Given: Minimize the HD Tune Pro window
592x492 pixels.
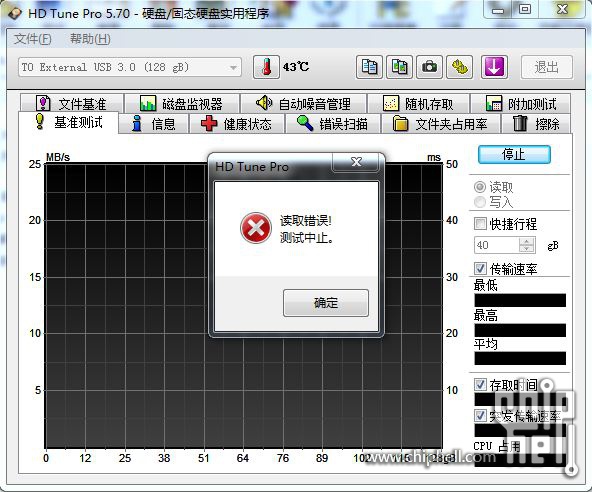Looking at the screenshot, I should click(x=498, y=9).
